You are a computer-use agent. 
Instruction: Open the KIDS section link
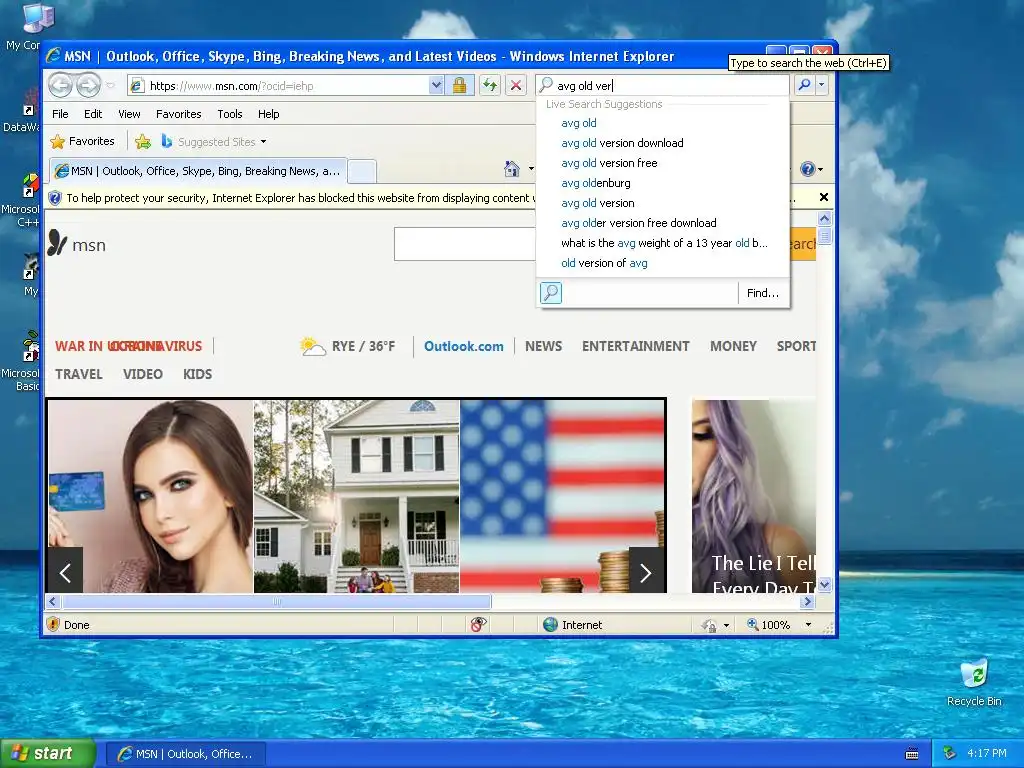coord(197,374)
